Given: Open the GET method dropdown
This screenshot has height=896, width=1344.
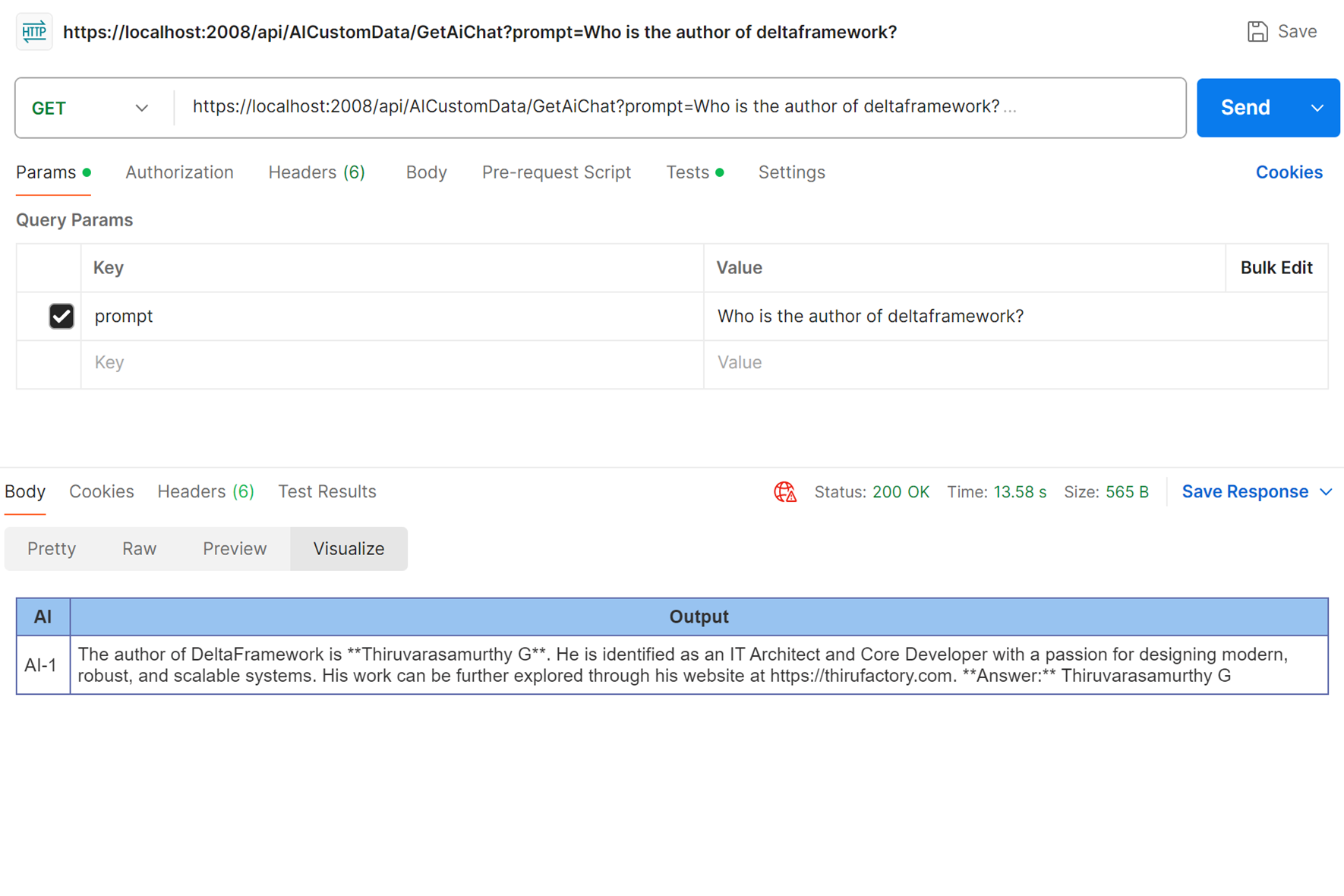Looking at the screenshot, I should [90, 108].
